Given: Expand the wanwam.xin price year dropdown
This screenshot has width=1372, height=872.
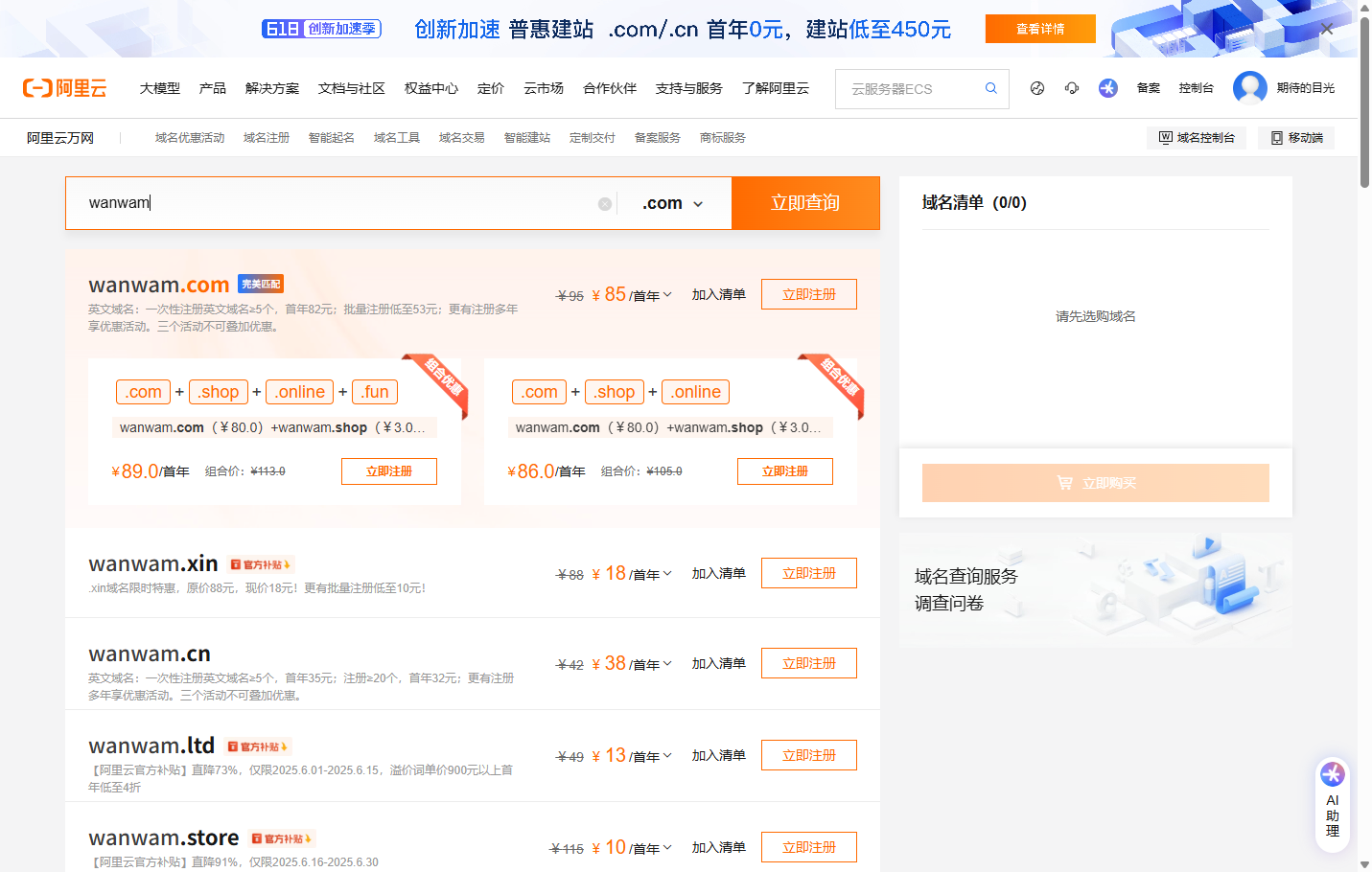Looking at the screenshot, I should coord(667,574).
